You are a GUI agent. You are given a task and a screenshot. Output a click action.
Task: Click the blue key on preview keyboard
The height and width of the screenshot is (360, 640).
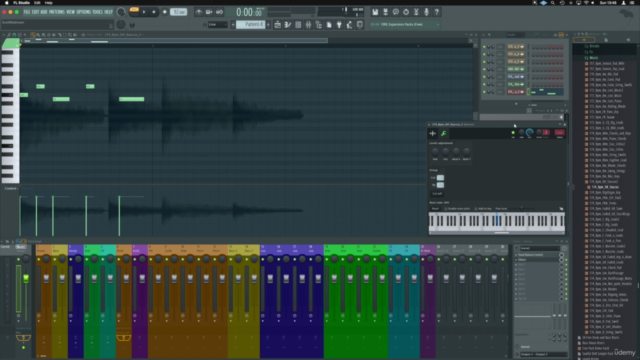[497, 220]
